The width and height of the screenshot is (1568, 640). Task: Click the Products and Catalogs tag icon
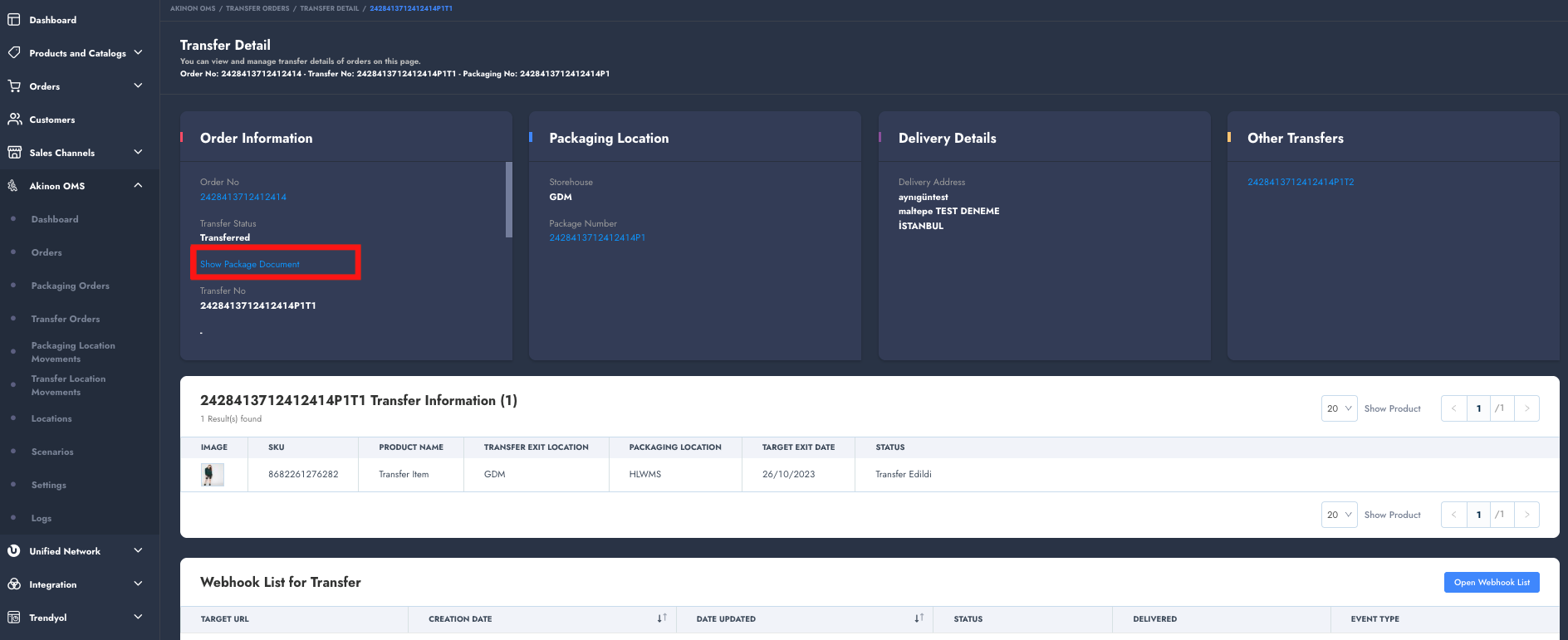(14, 53)
